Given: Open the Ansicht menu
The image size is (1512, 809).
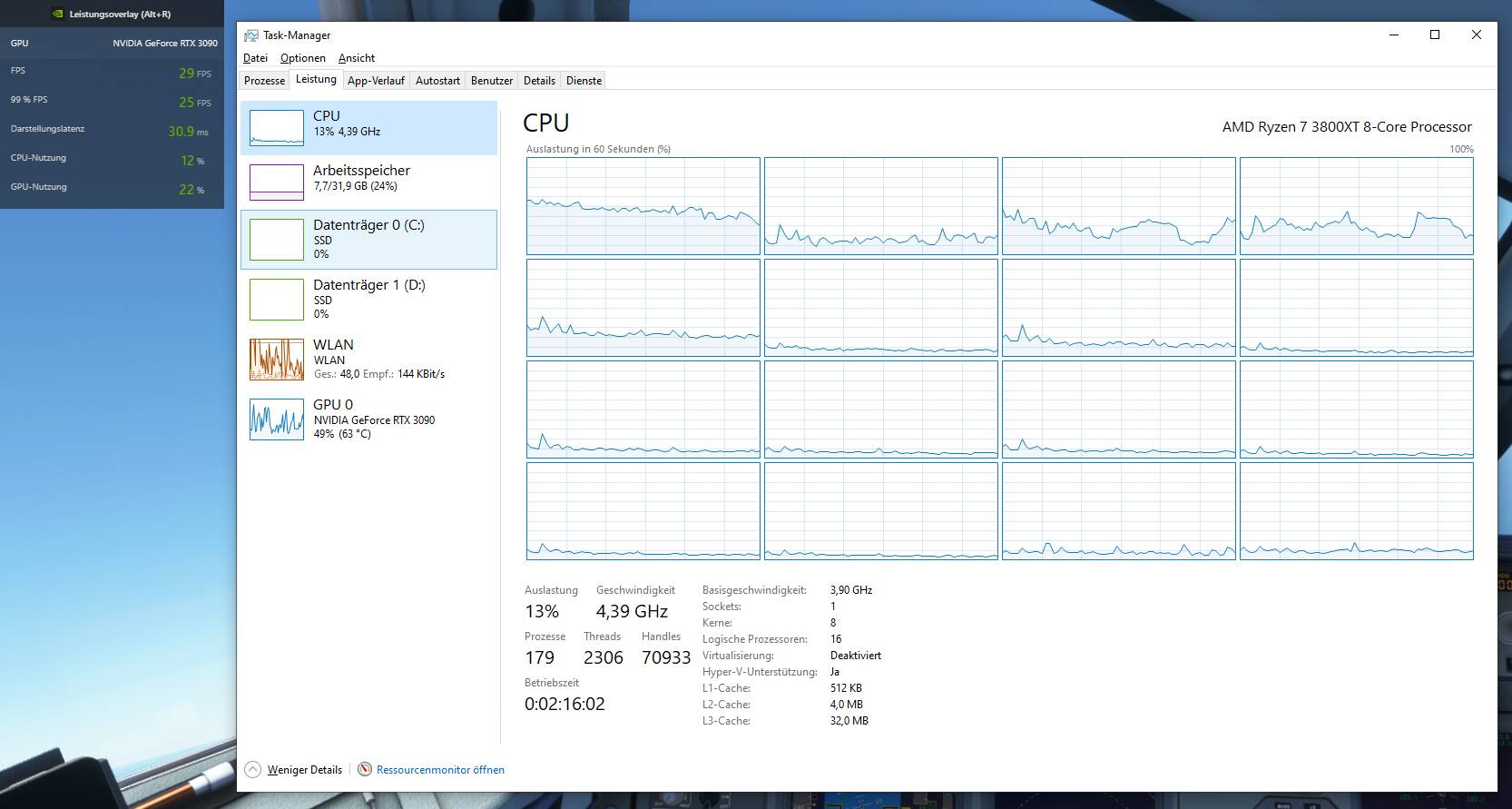Looking at the screenshot, I should coord(357,58).
